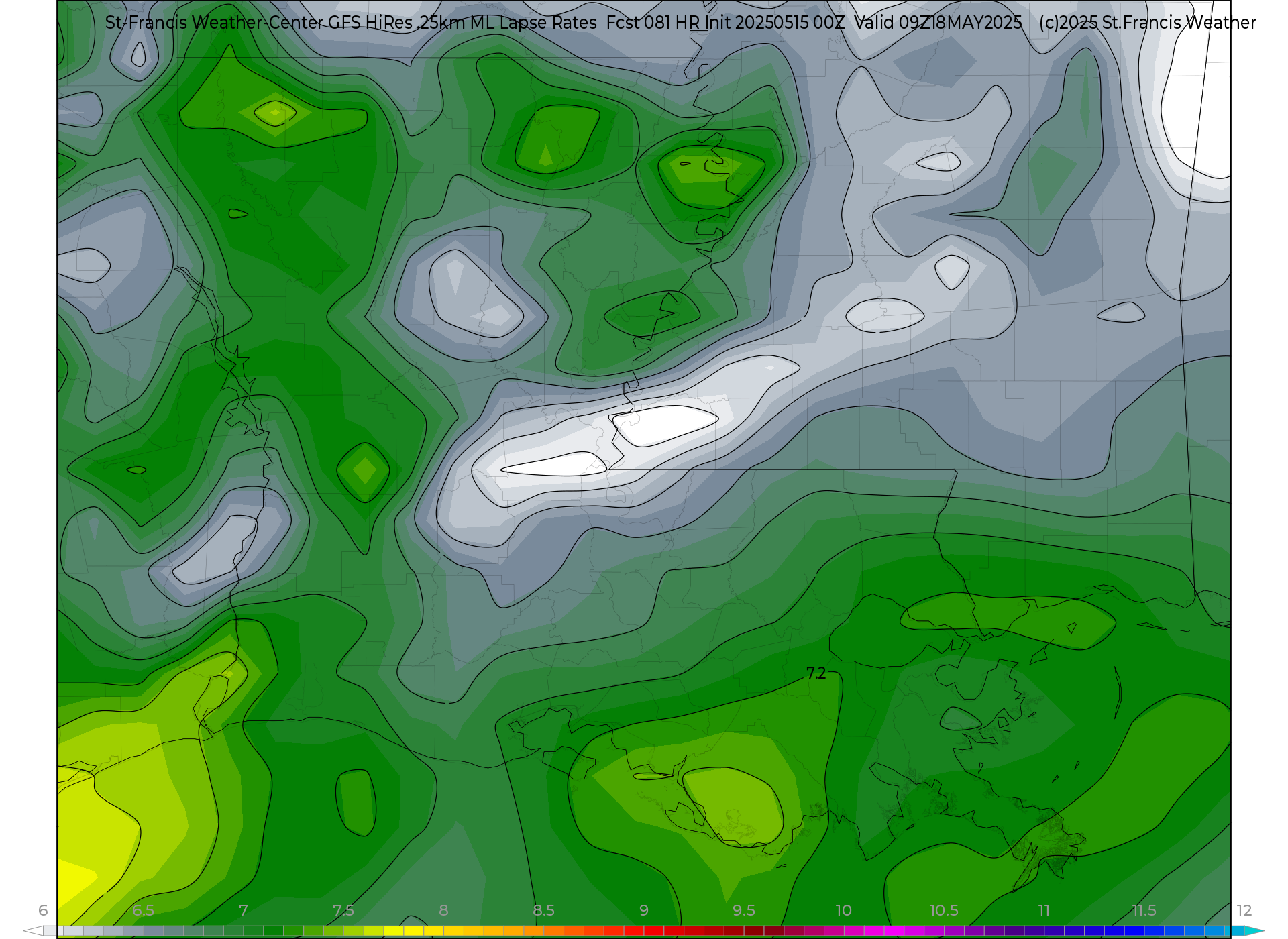Click the 'Init 20250515 00Z' initialization text
1288x939 pixels.
[x=775, y=23]
